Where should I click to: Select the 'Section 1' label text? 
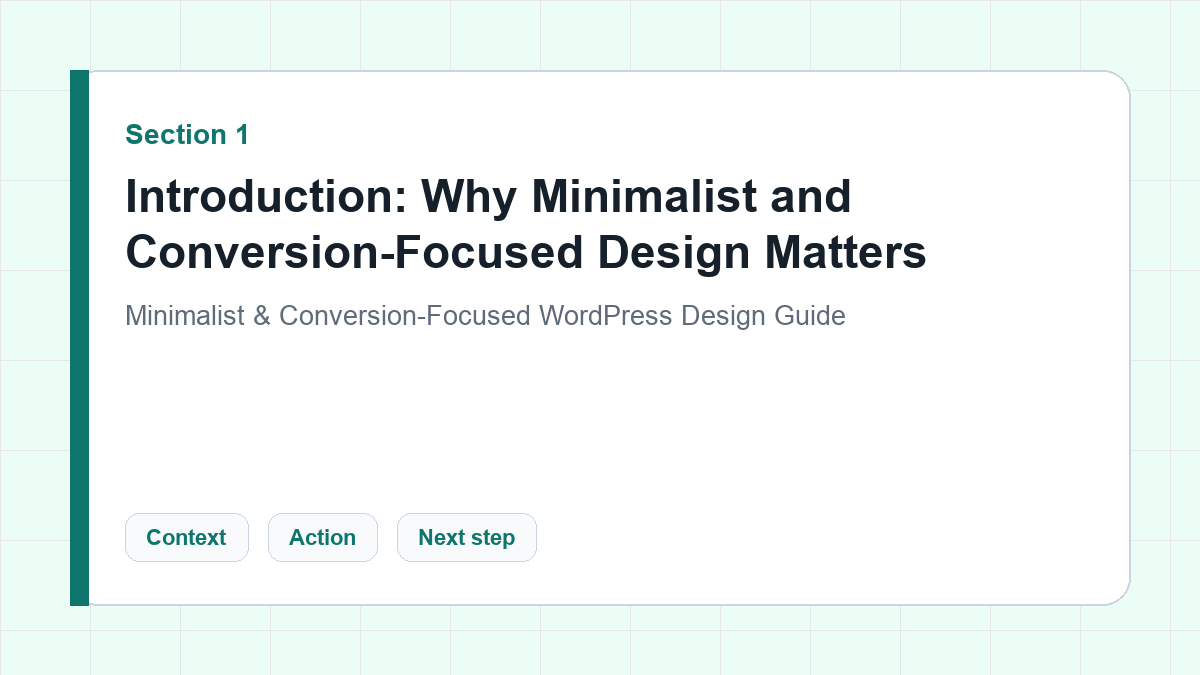click(187, 135)
